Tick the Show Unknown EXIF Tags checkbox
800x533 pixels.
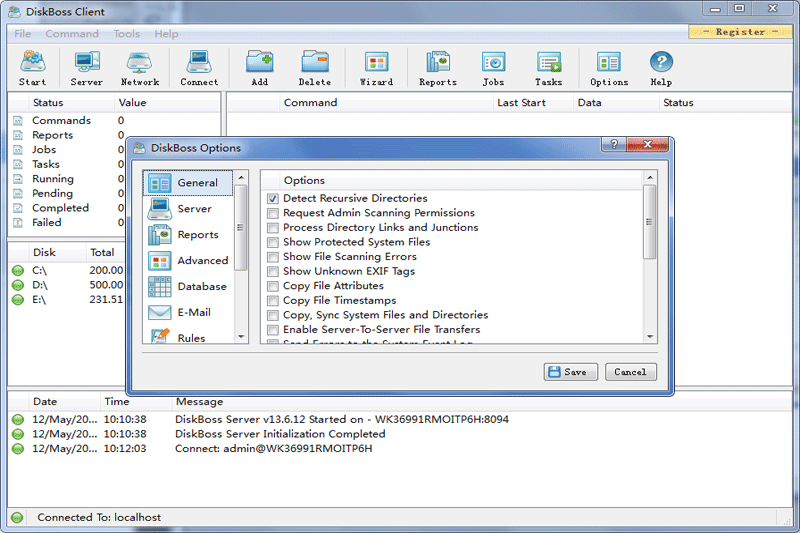(x=273, y=271)
